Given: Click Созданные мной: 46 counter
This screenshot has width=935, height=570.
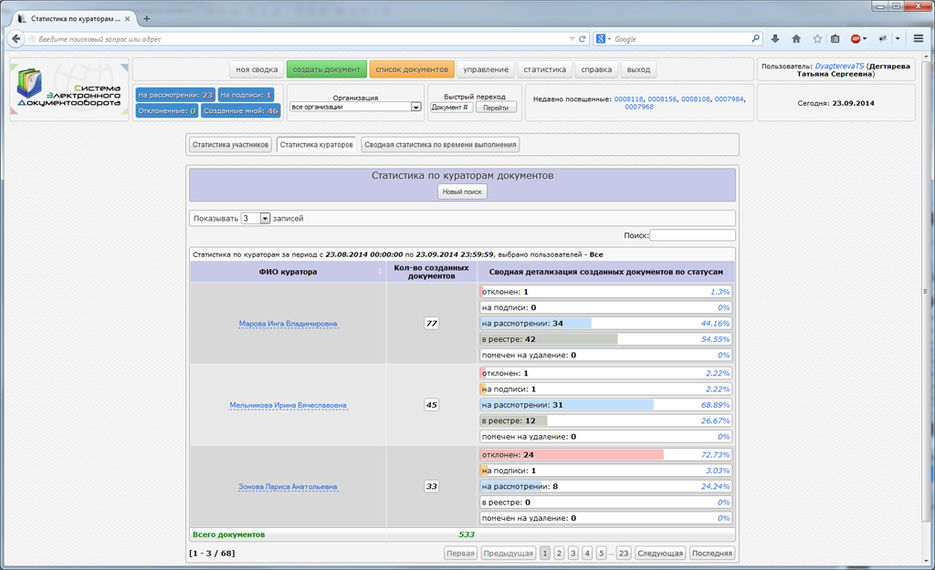Looking at the screenshot, I should [240, 110].
